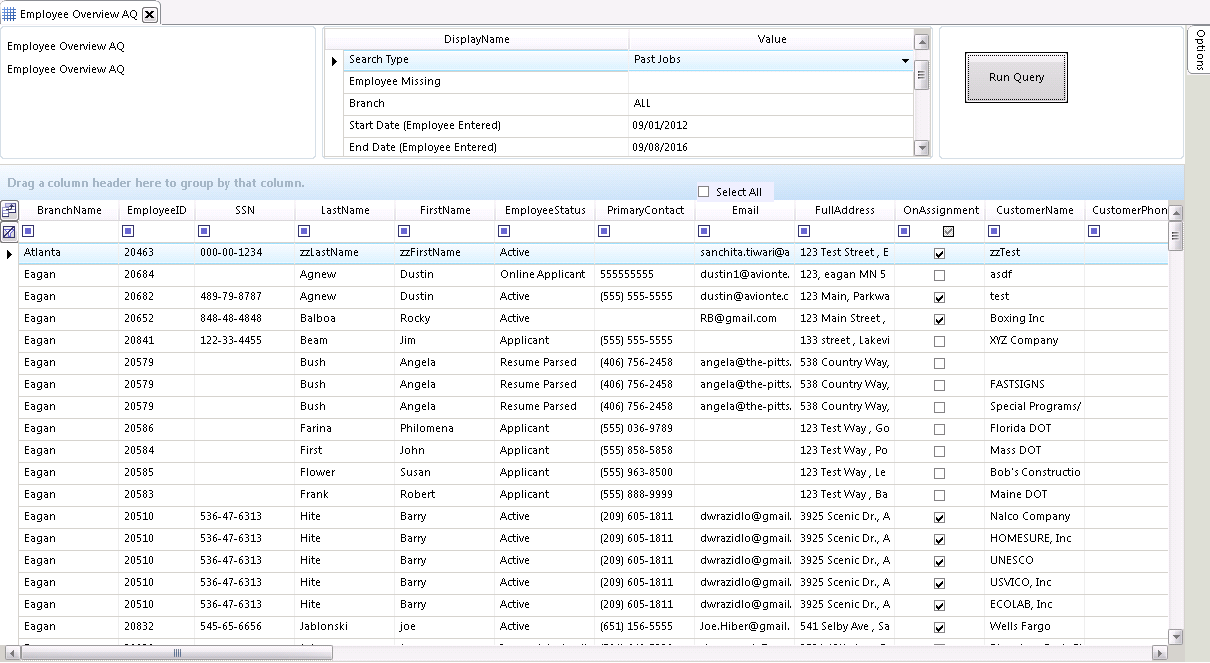
Task: Select the EmployeeID cell 20841
Action: [x=157, y=341]
